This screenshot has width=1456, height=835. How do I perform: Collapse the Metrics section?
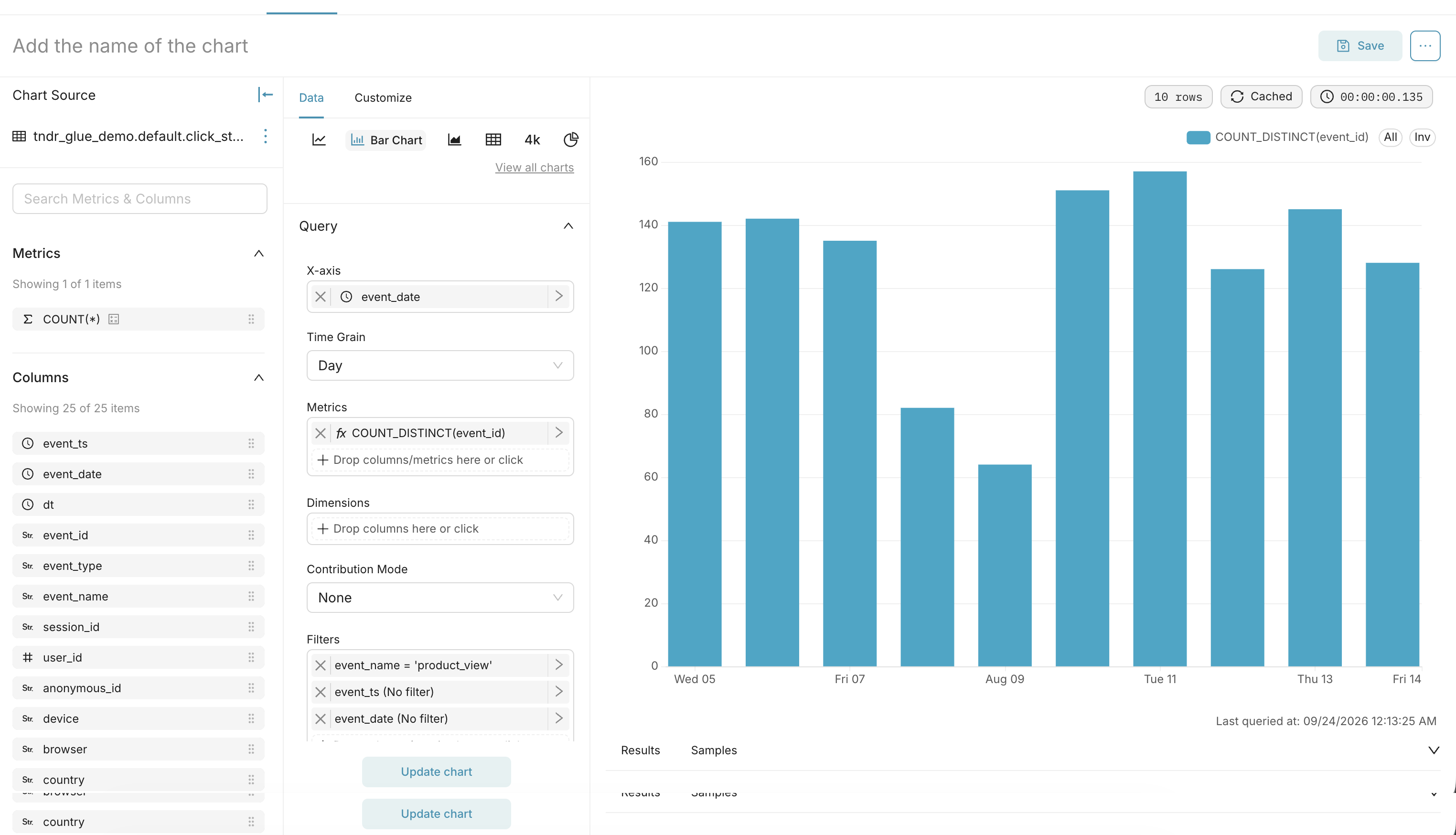coord(258,254)
